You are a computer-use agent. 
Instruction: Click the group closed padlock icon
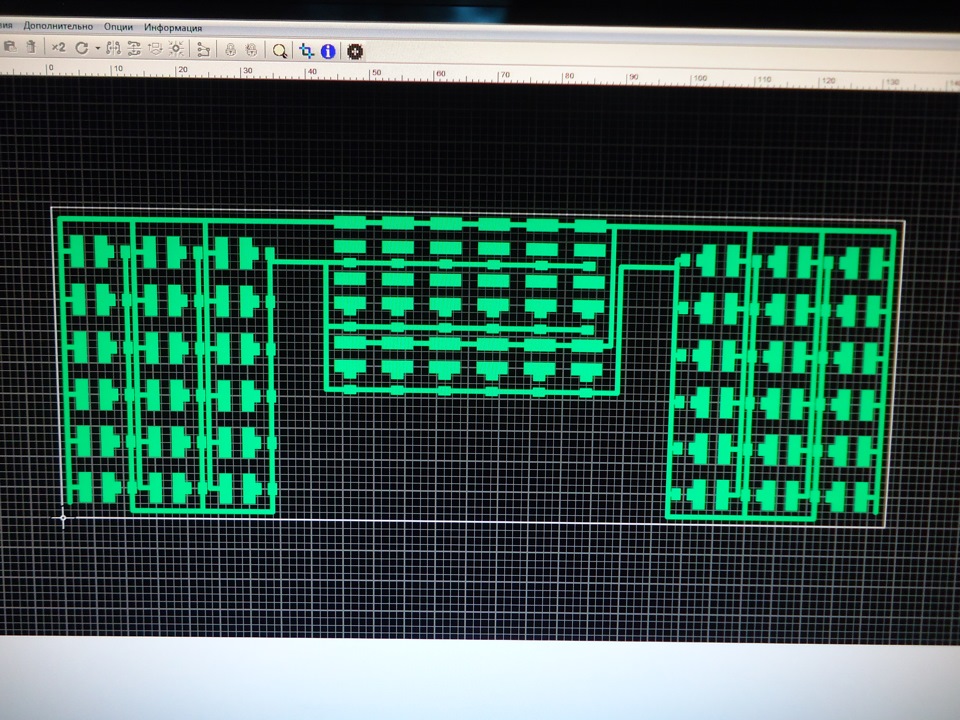click(230, 50)
